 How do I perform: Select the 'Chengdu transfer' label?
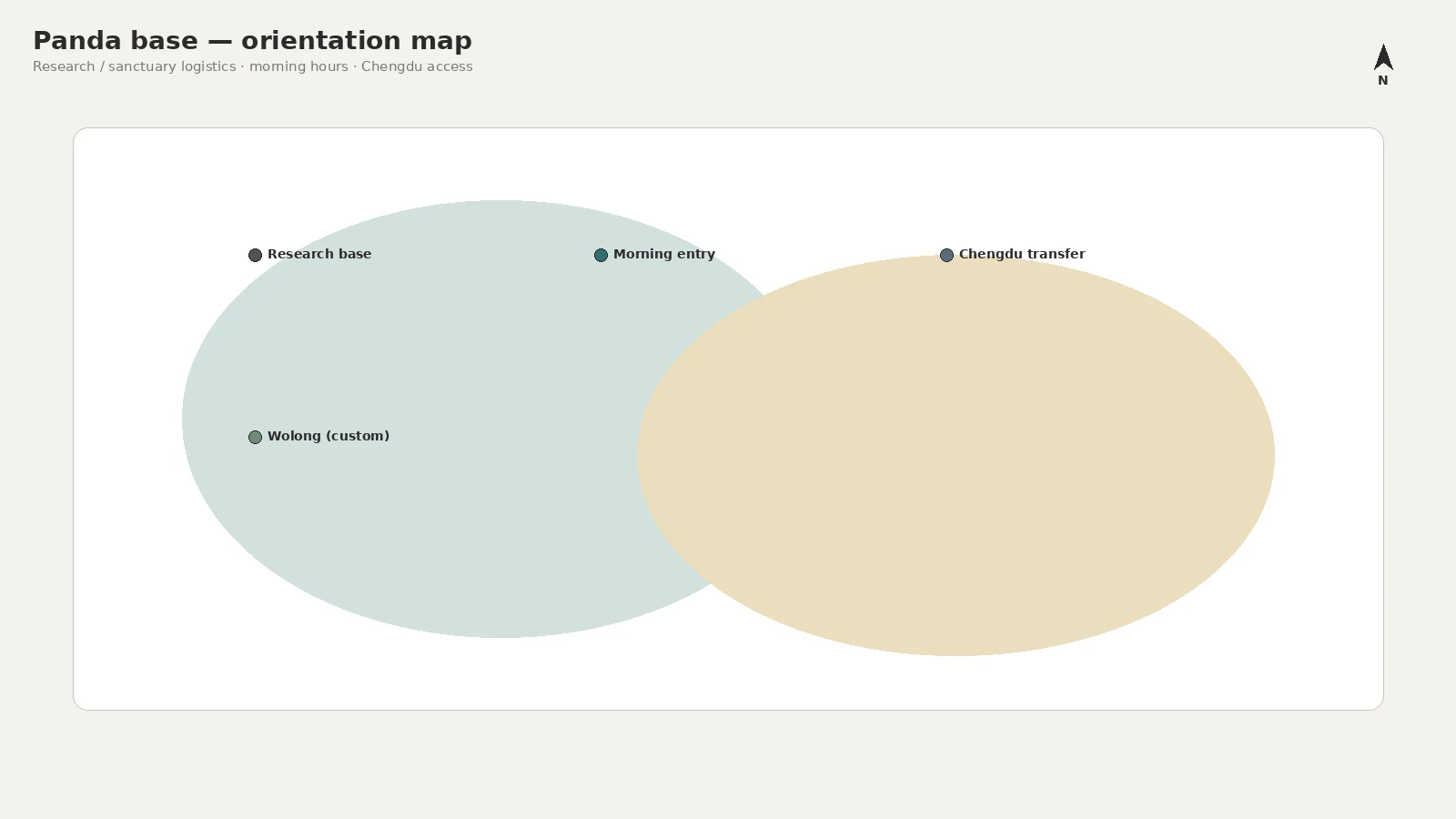click(1022, 254)
